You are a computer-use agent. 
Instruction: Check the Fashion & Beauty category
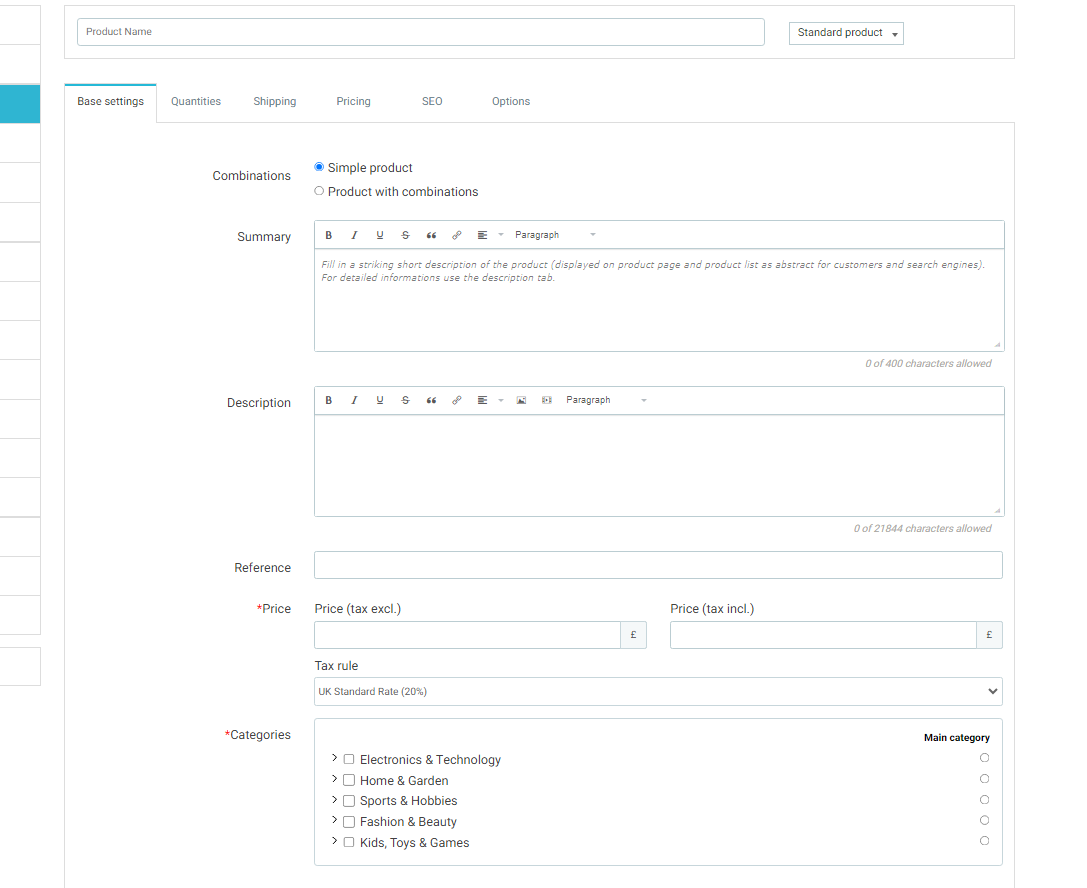(349, 821)
